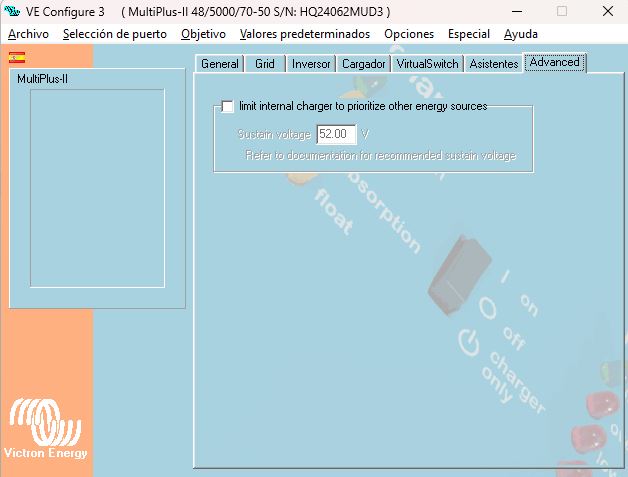Viewport: 628px width, 477px height.
Task: Switch to the VirtualSwitch tab
Action: 427,64
